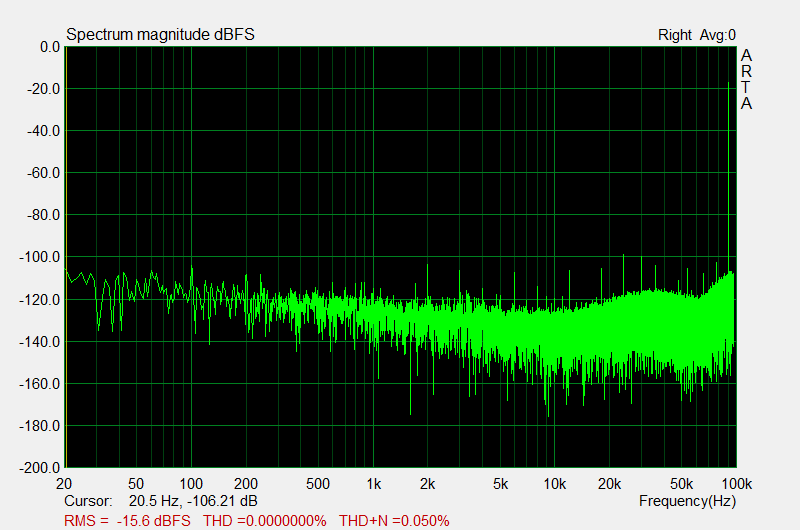800x530 pixels.
Task: Click the 'THD =0.0000000%' readout
Action: [x=265, y=521]
